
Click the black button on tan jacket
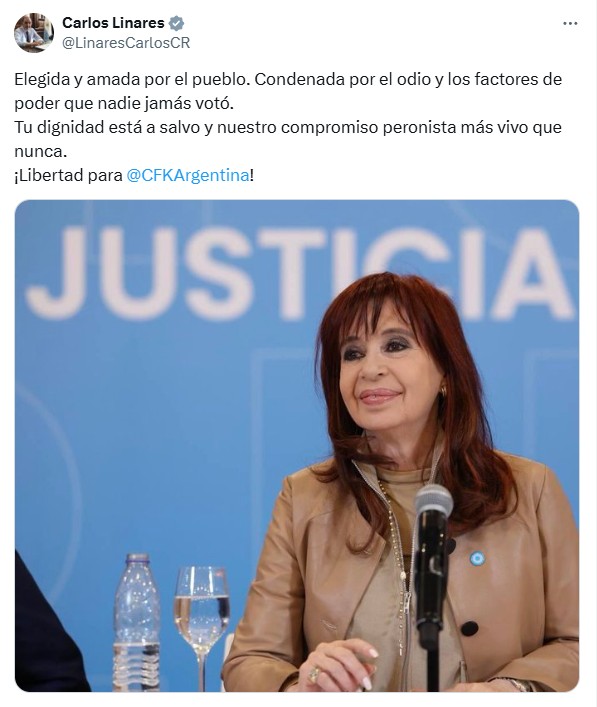(x=469, y=628)
